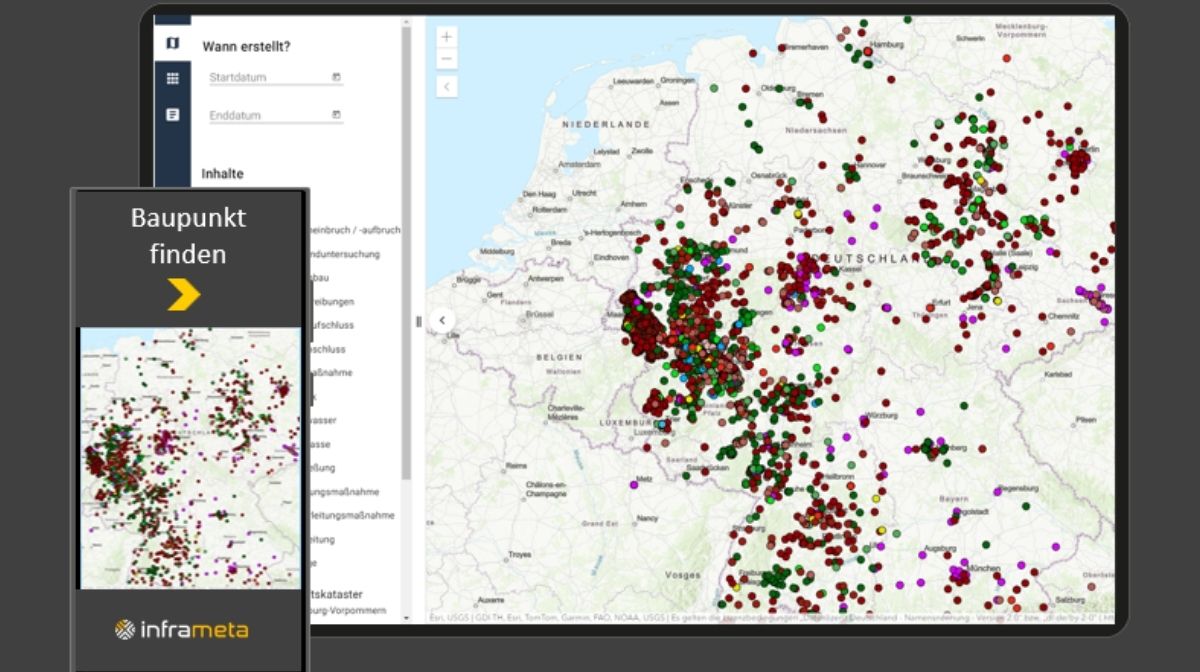Screen dimensions: 1200x672
Task: Click the inframeta logo
Action: pos(181,629)
